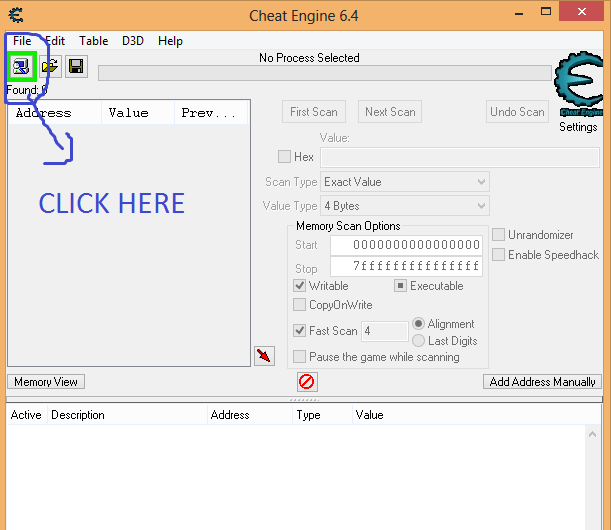Toggle the Fast Scan checkbox
The width and height of the screenshot is (611, 530).
pos(299,331)
